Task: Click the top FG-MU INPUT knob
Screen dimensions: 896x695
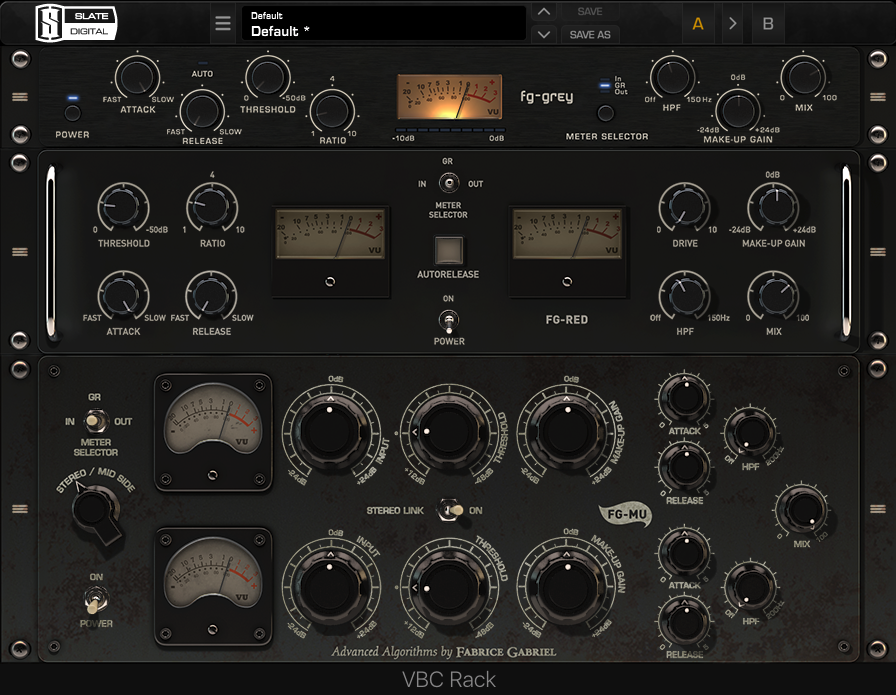Action: pyautogui.click(x=330, y=432)
